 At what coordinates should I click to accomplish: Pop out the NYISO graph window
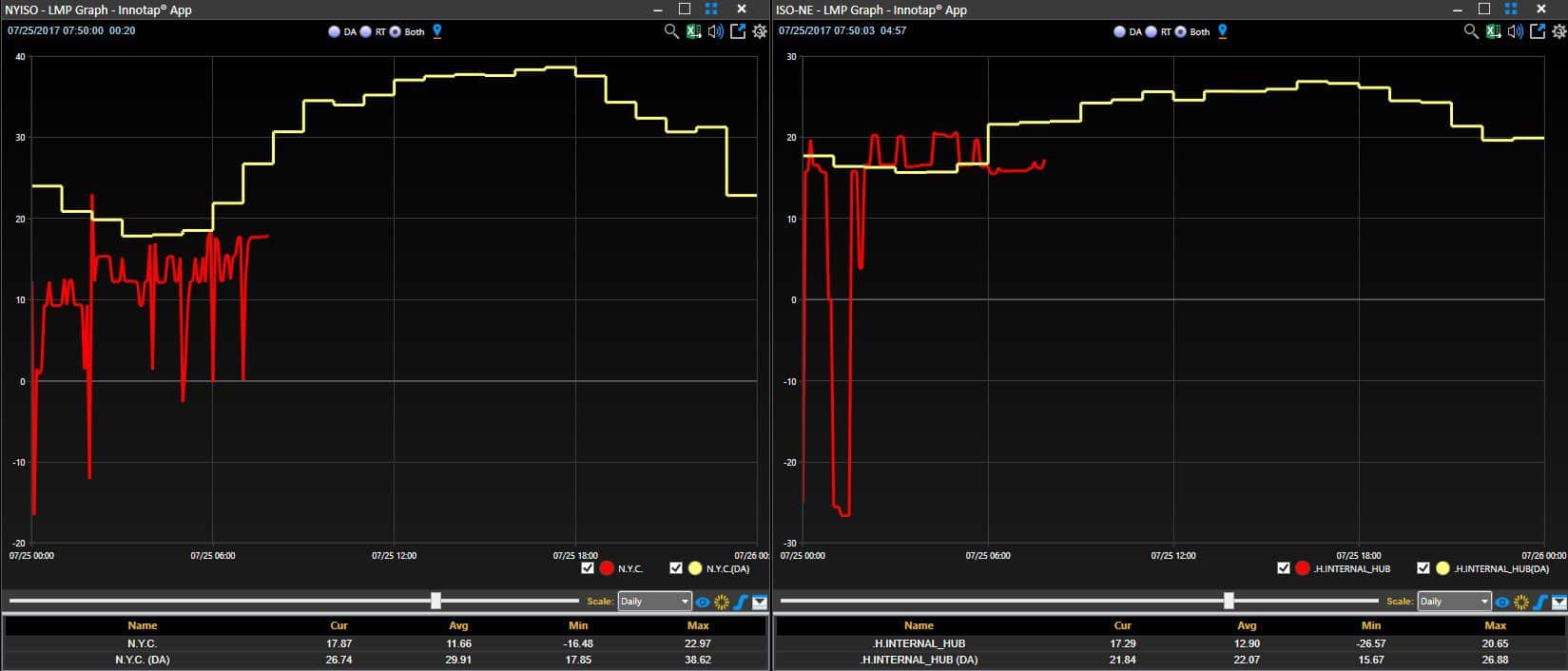click(x=738, y=31)
